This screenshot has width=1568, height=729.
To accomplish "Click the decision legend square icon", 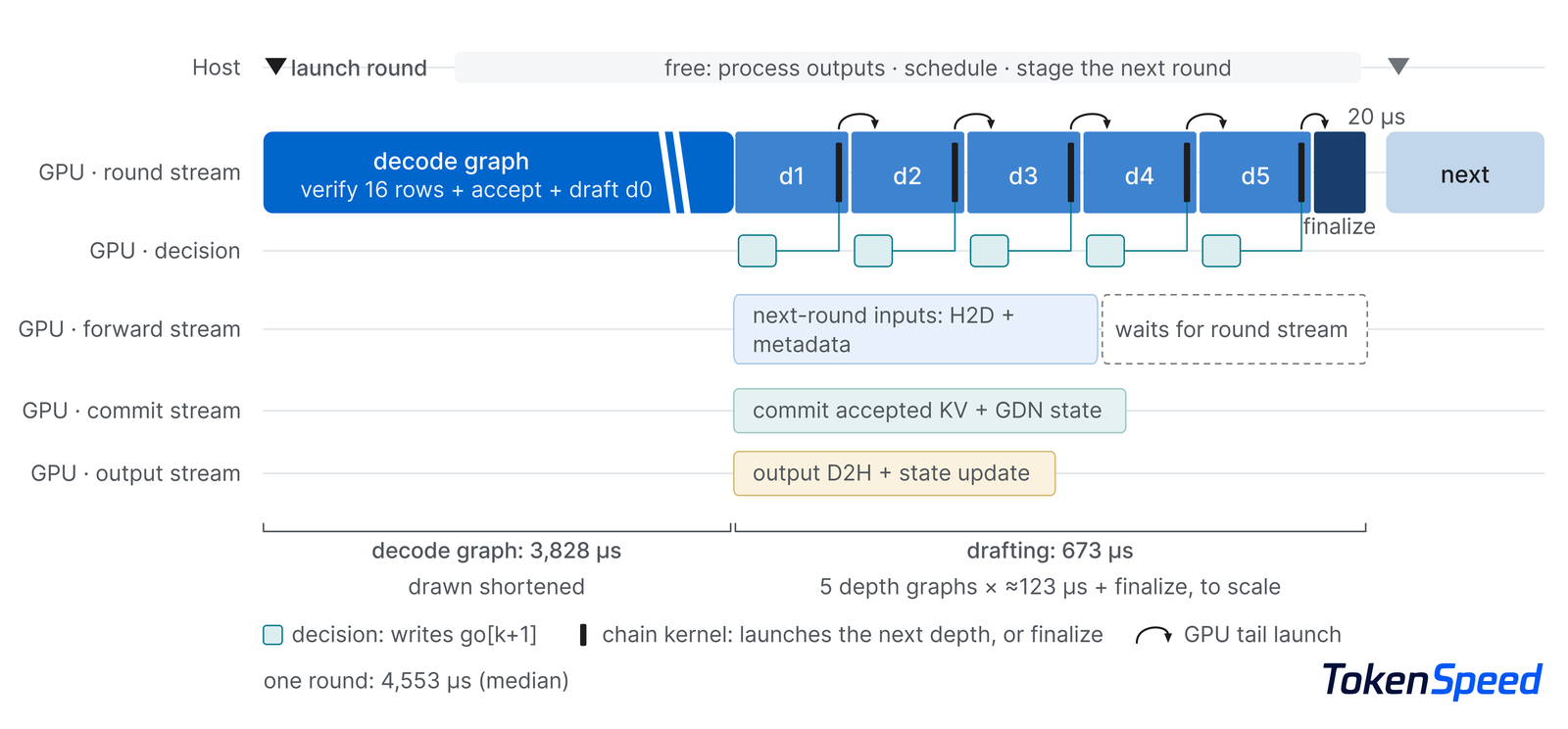I will point(273,635).
